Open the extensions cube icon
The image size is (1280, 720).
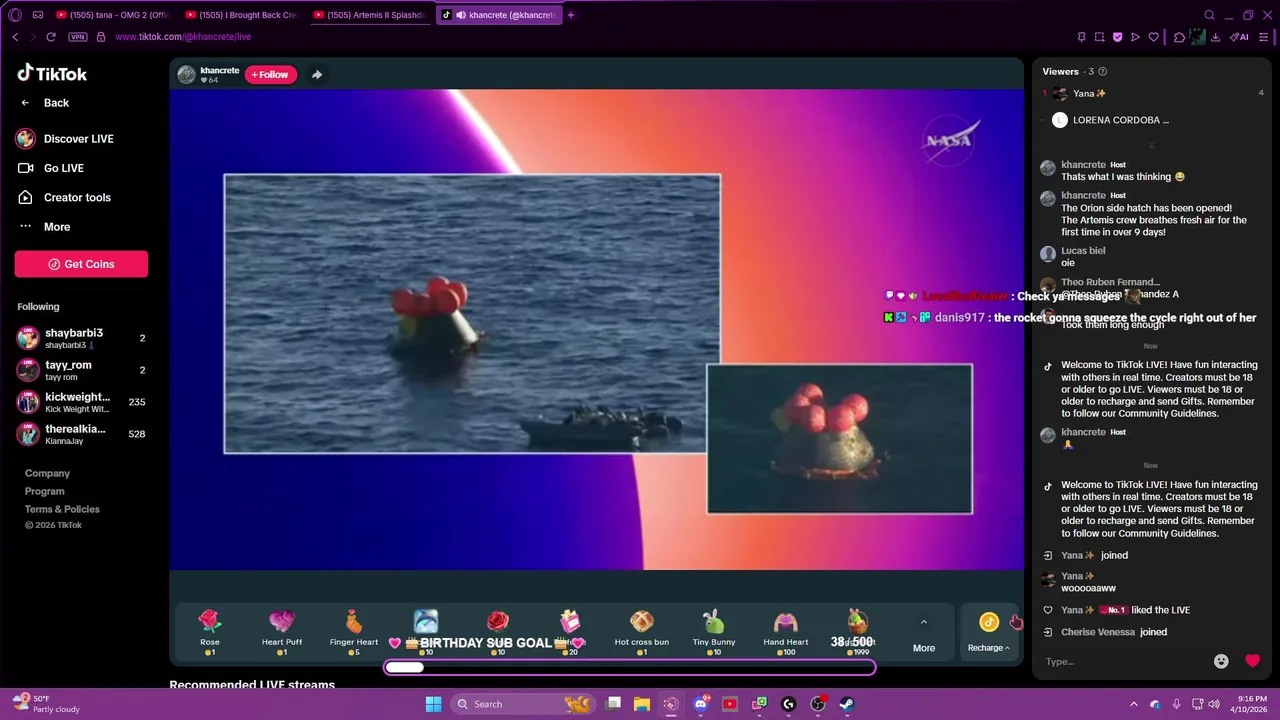coord(1179,37)
